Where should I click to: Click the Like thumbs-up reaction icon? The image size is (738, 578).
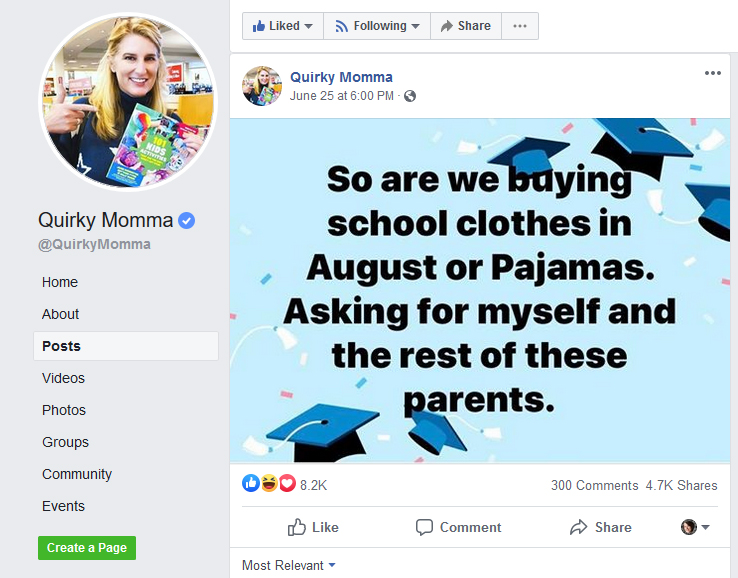coord(250,485)
